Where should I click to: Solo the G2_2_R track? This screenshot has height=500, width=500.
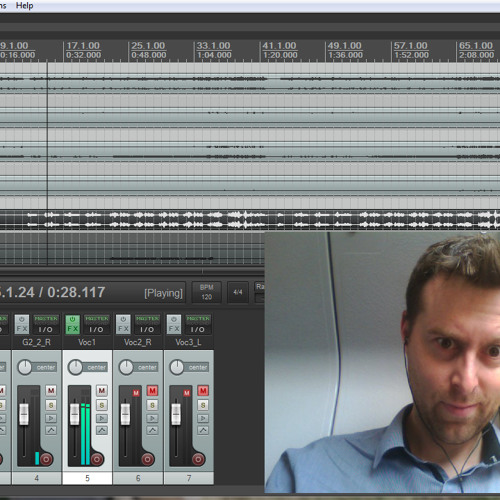coord(51,405)
